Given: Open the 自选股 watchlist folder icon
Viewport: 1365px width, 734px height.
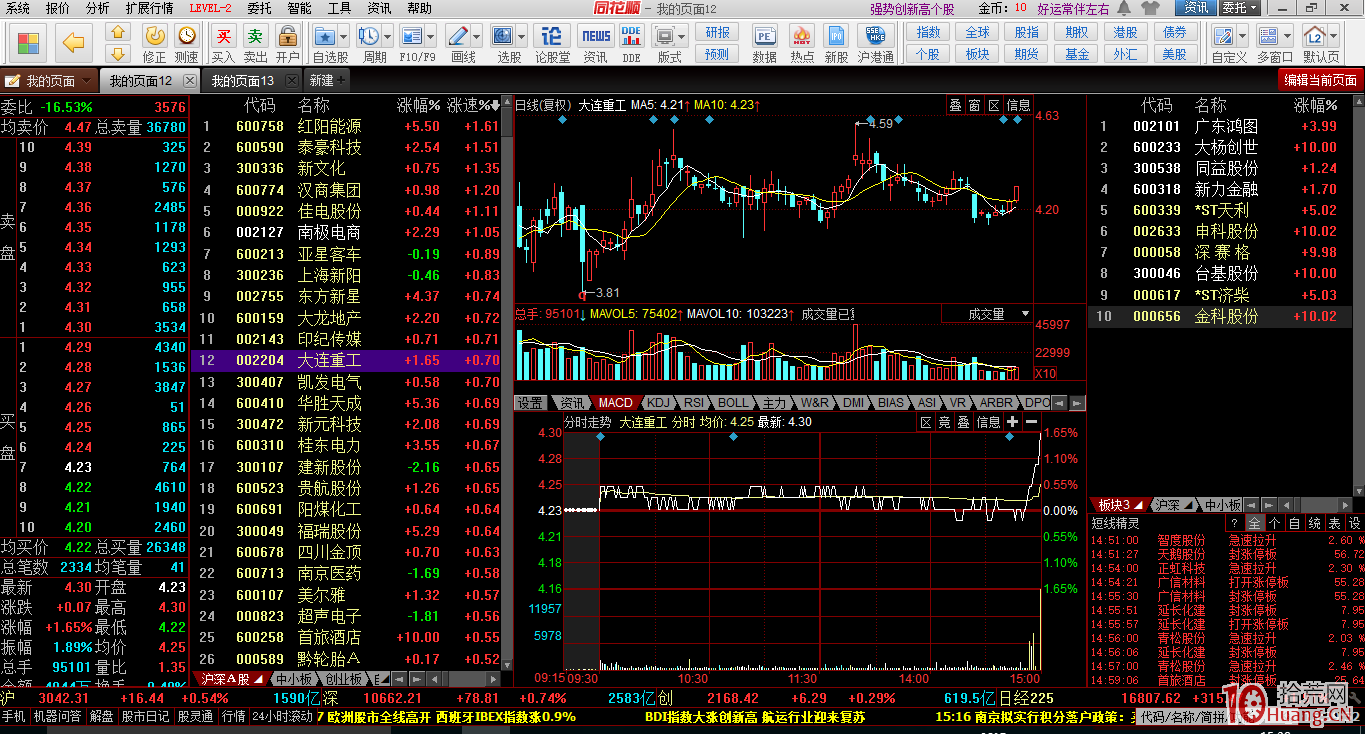Looking at the screenshot, I should pyautogui.click(x=326, y=37).
